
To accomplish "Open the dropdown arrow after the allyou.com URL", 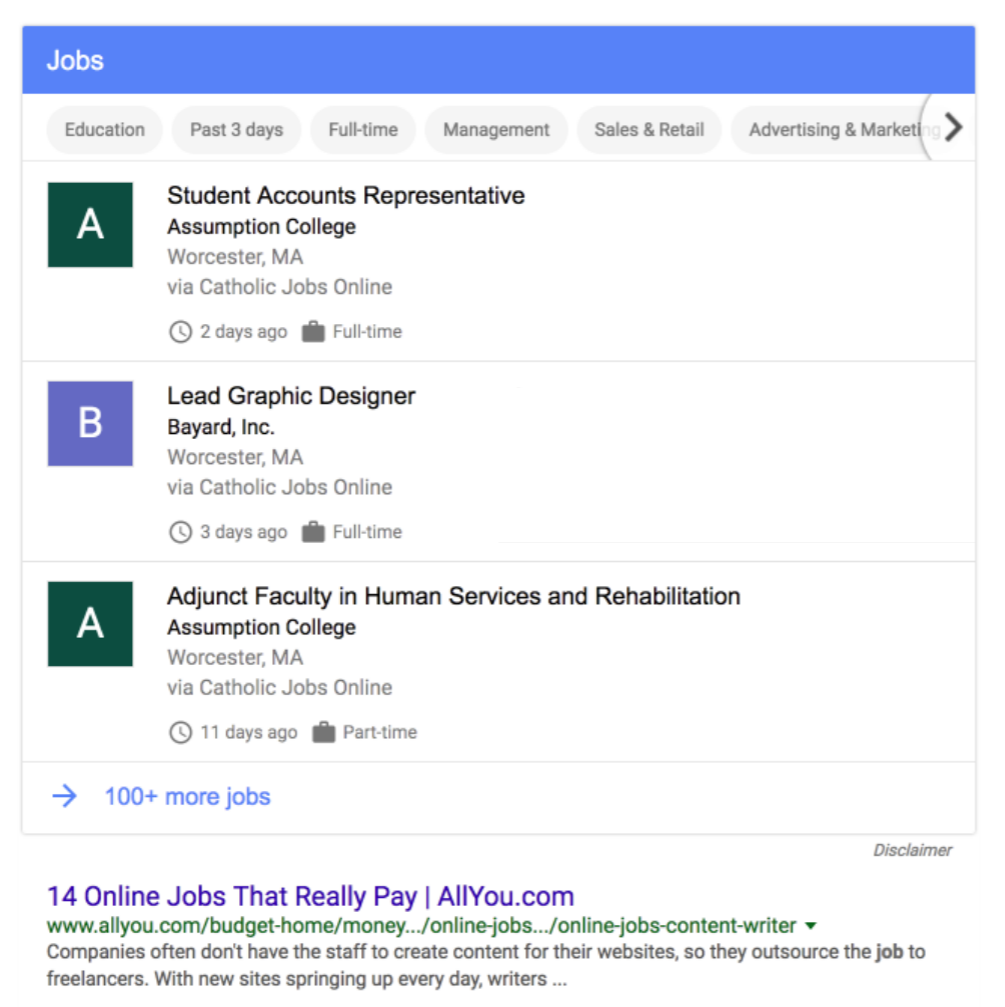I will tap(811, 926).
